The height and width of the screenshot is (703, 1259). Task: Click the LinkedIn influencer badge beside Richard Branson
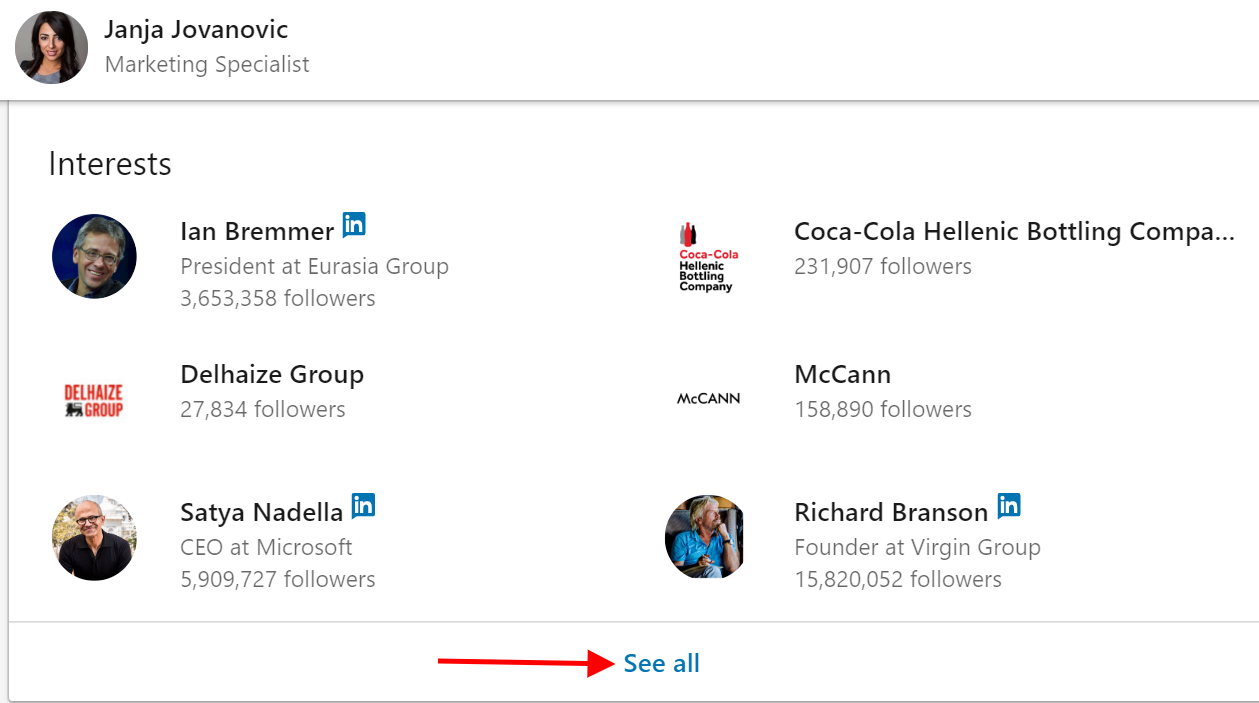[x=1009, y=505]
